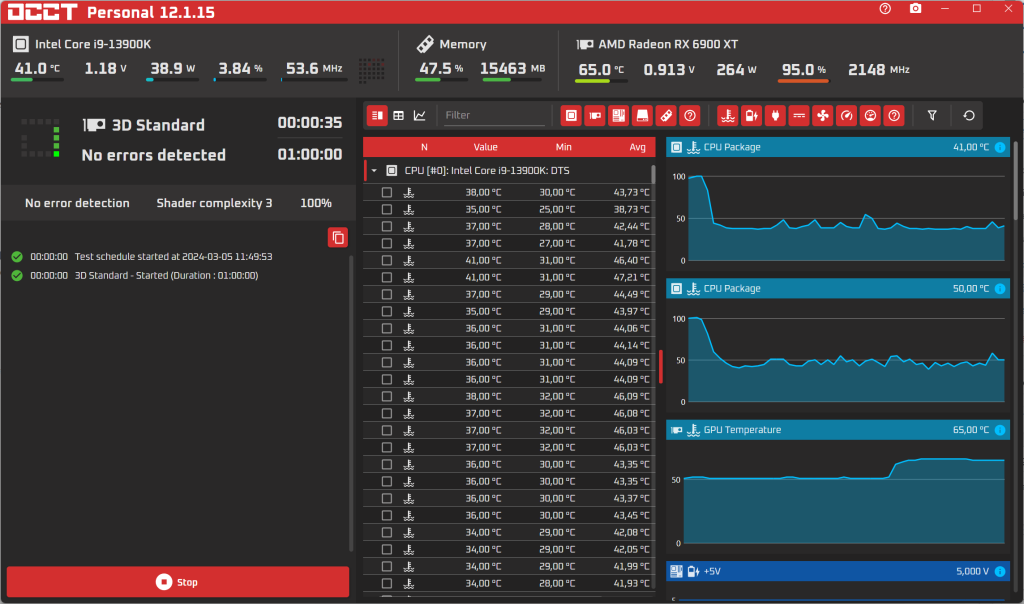This screenshot has height=604, width=1024.
Task: Click the test log panel scrollbar
Action: click(351, 404)
